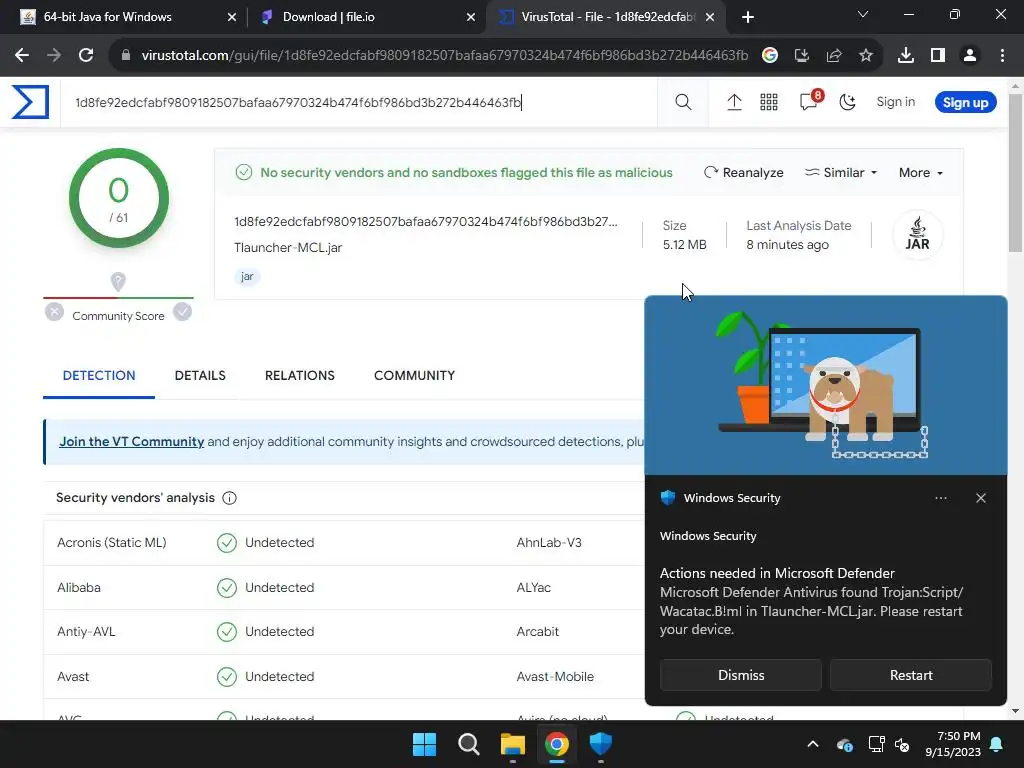
Task: Open a new browser tab
Action: [748, 17]
